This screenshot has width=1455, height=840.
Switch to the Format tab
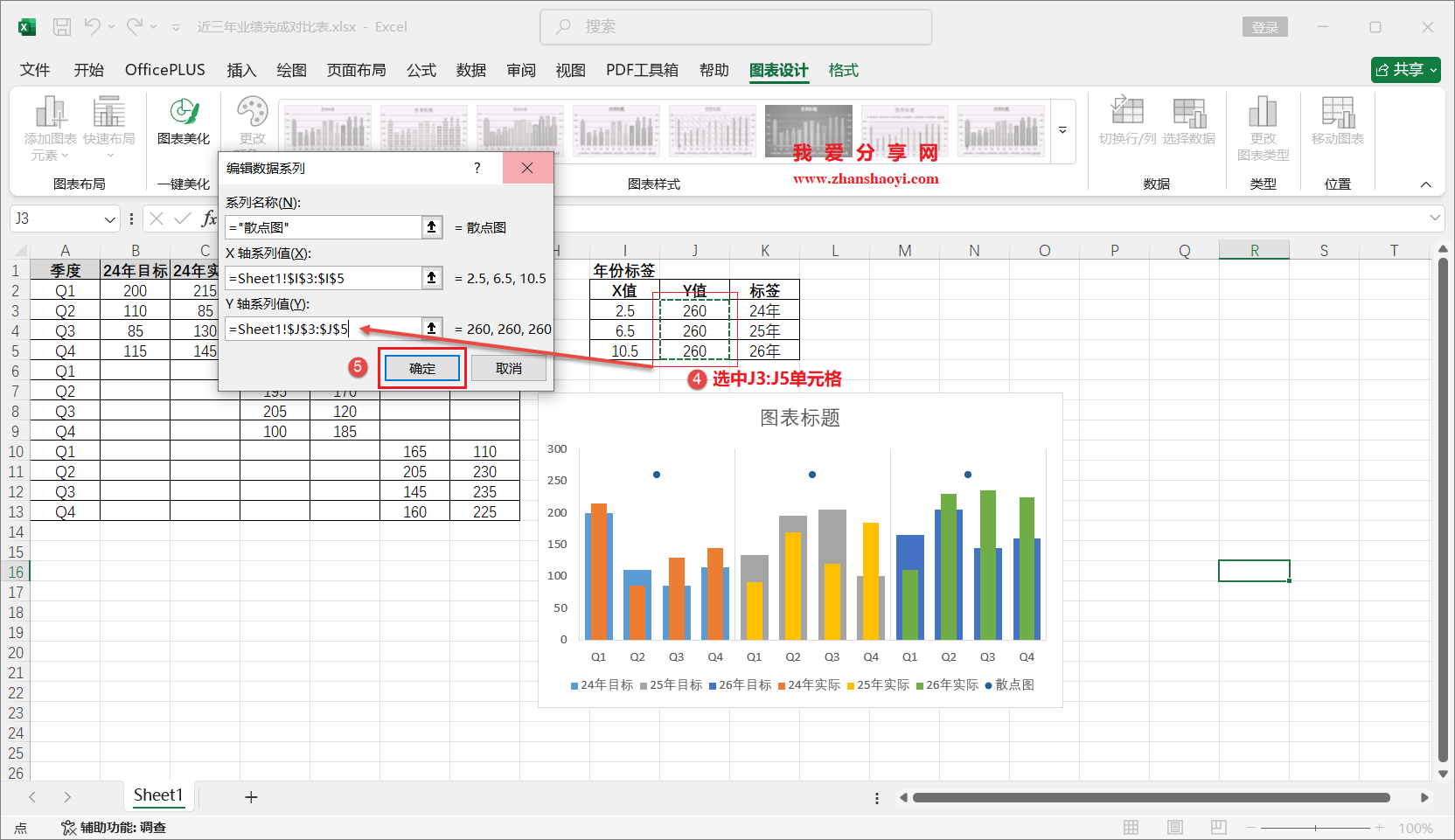844,70
